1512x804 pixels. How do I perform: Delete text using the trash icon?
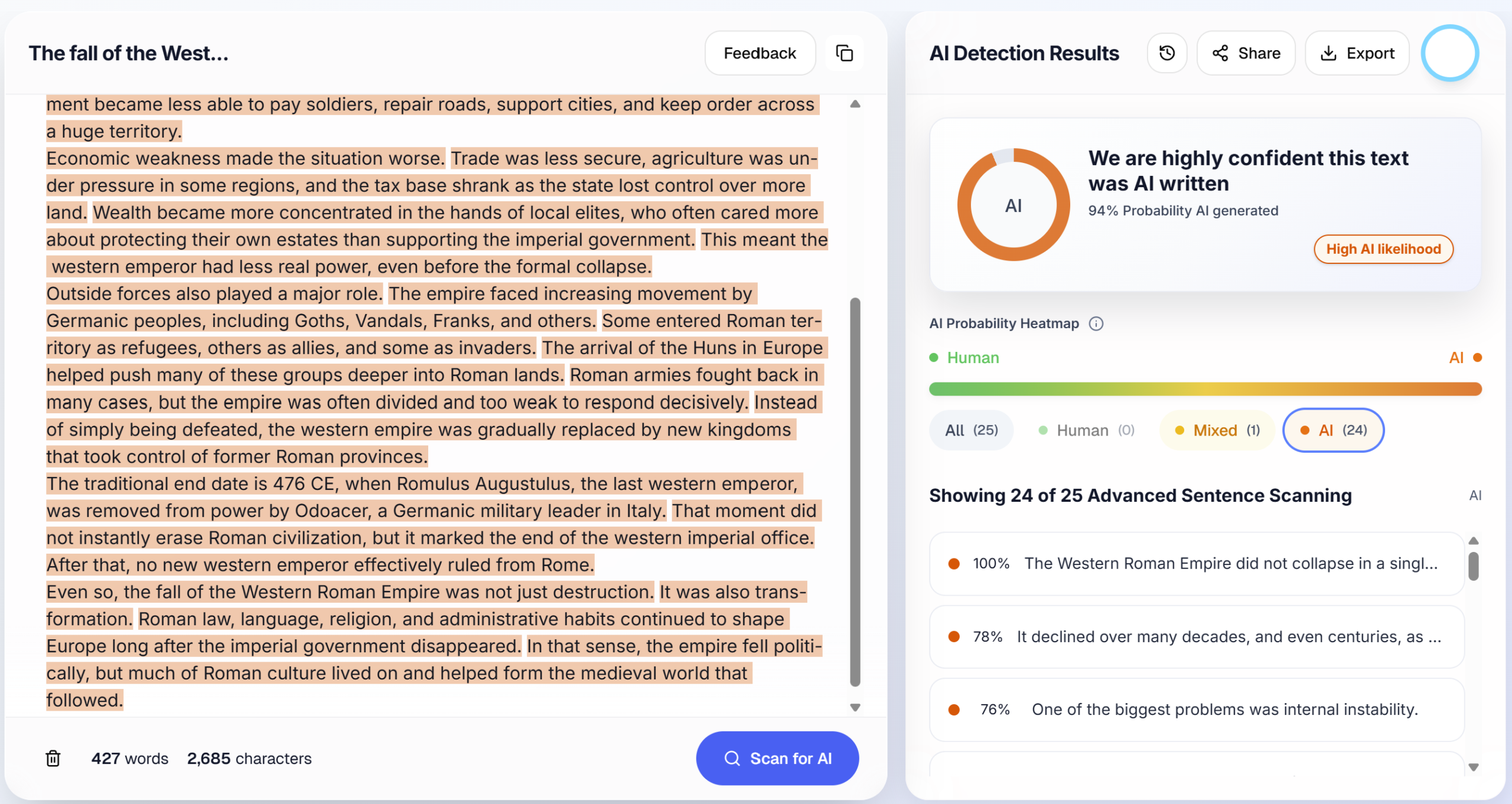coord(53,758)
